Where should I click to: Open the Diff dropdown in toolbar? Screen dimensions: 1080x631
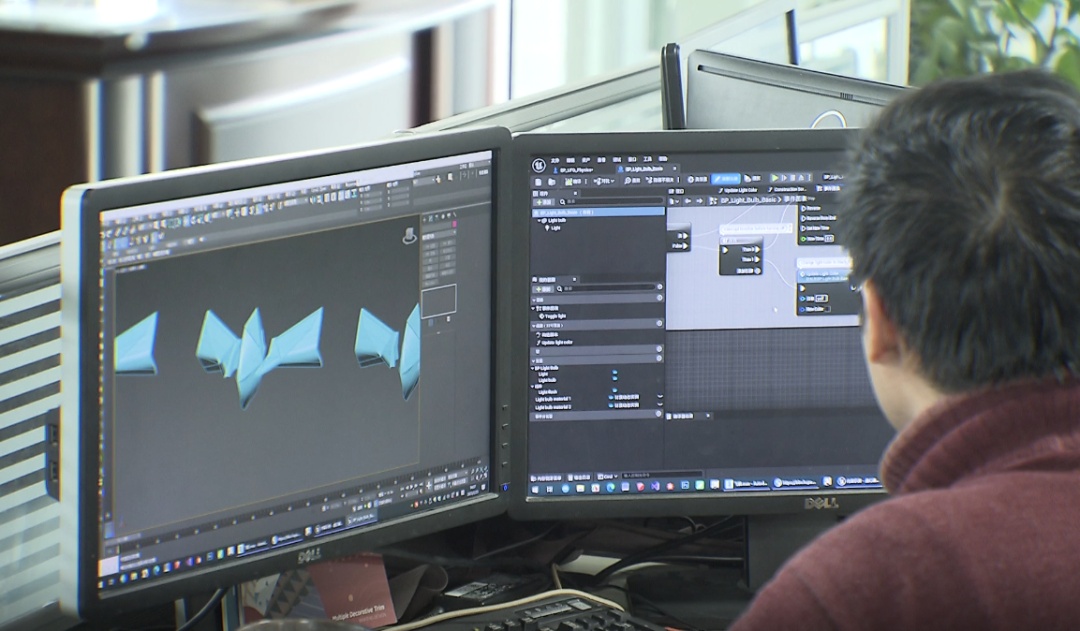click(x=603, y=180)
